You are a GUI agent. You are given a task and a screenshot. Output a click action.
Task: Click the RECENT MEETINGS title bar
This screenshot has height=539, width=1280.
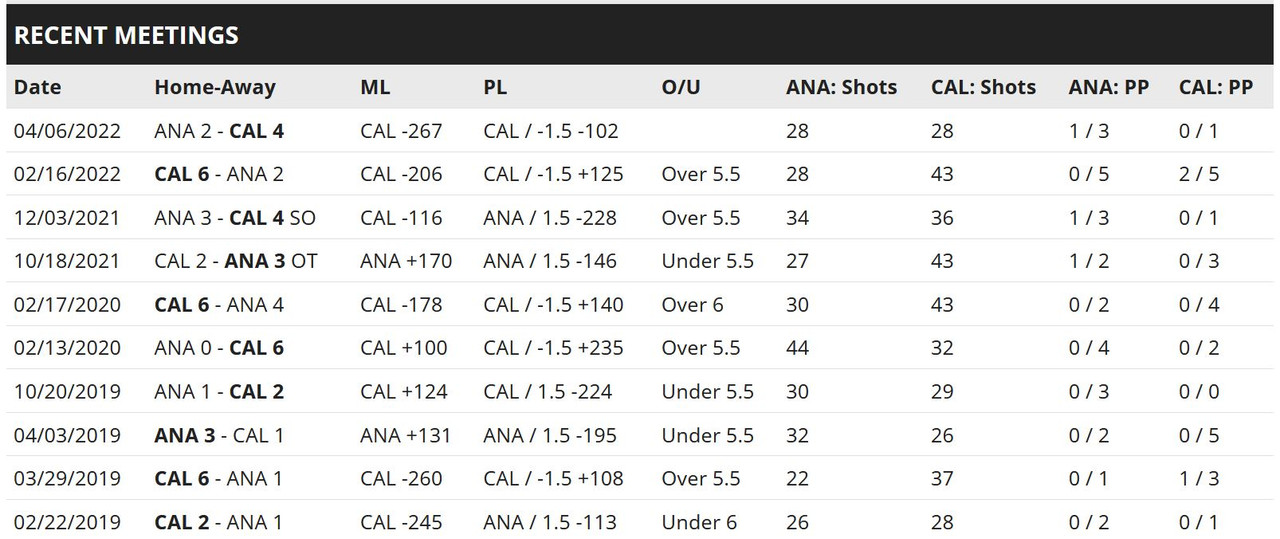(640, 35)
